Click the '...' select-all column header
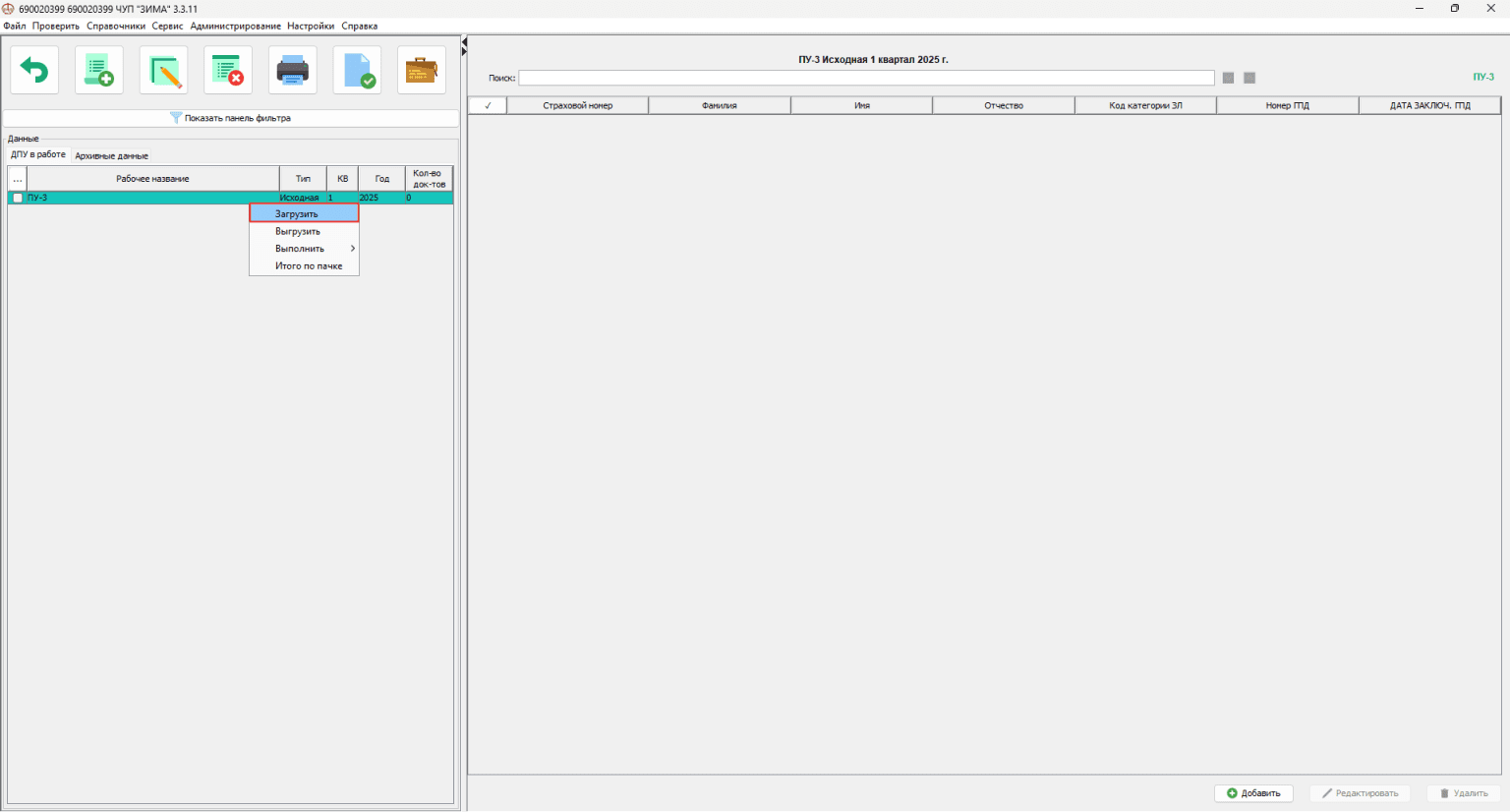1510x812 pixels. coord(18,179)
